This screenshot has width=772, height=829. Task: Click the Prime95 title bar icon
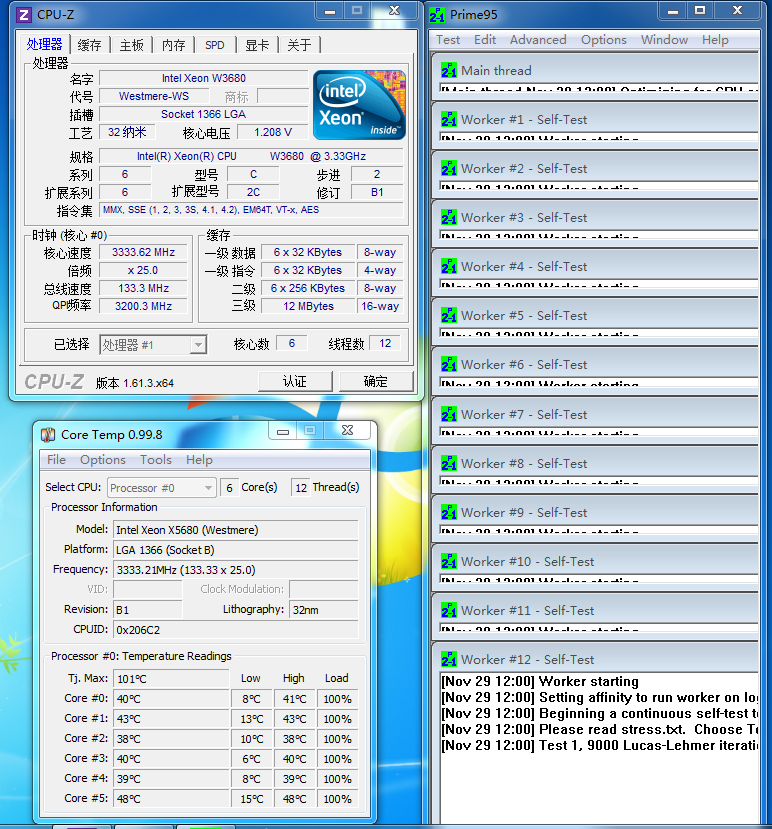pos(437,15)
